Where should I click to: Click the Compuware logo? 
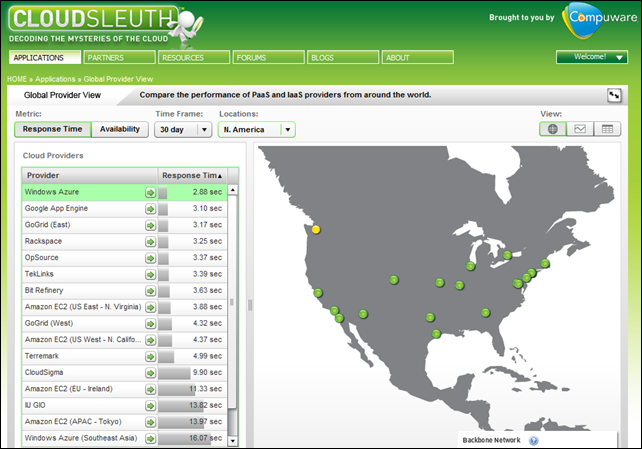[x=600, y=20]
